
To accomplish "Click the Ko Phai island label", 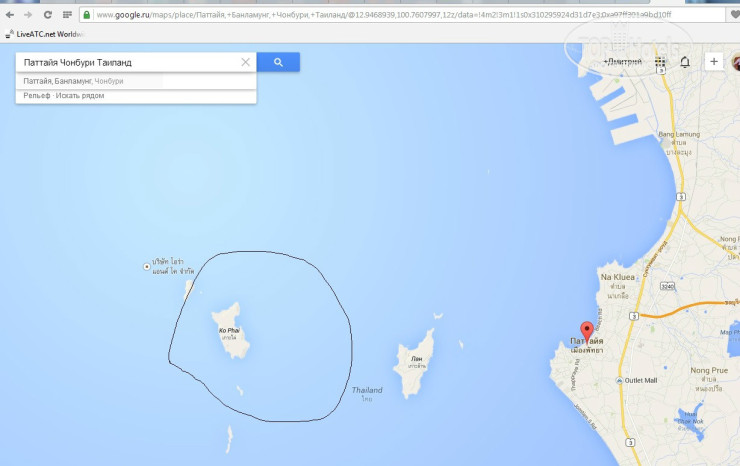I will tap(229, 330).
